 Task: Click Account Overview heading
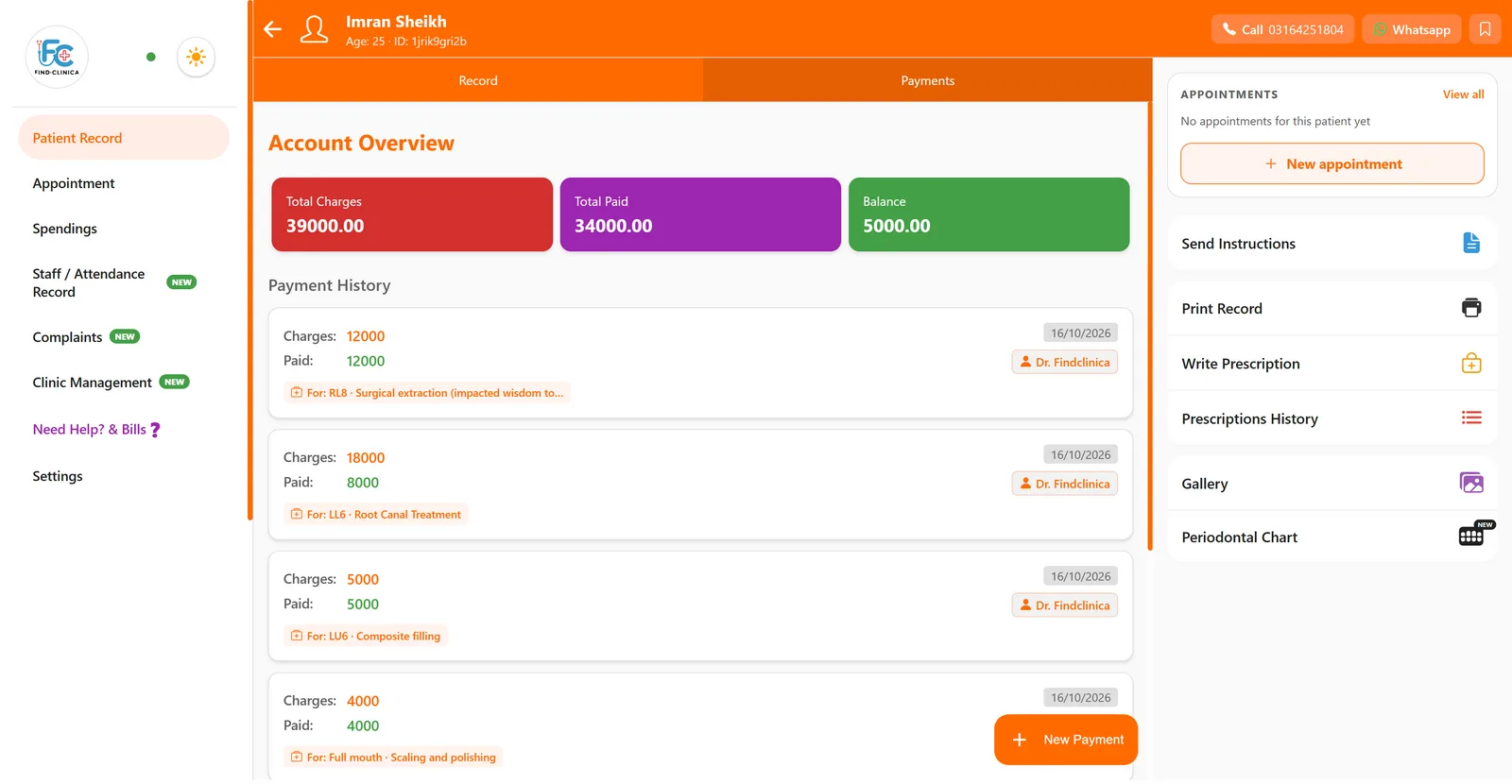tap(361, 143)
